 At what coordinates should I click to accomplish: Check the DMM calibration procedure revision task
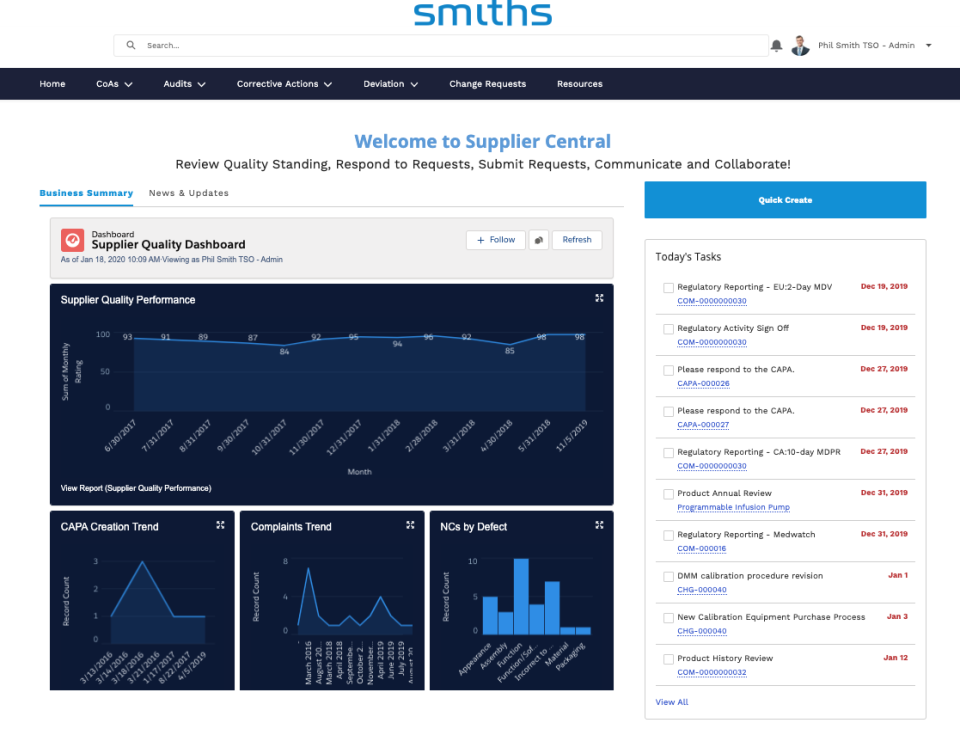(x=669, y=577)
